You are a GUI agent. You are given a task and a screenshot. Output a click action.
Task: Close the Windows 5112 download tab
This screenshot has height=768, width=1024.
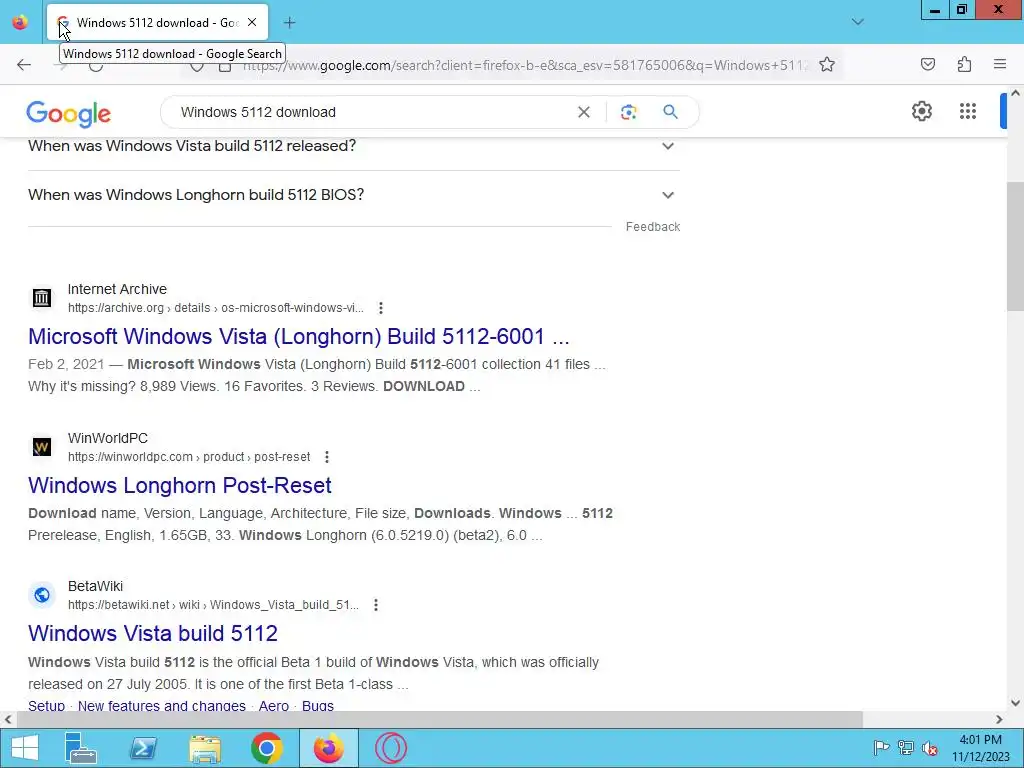click(x=252, y=22)
